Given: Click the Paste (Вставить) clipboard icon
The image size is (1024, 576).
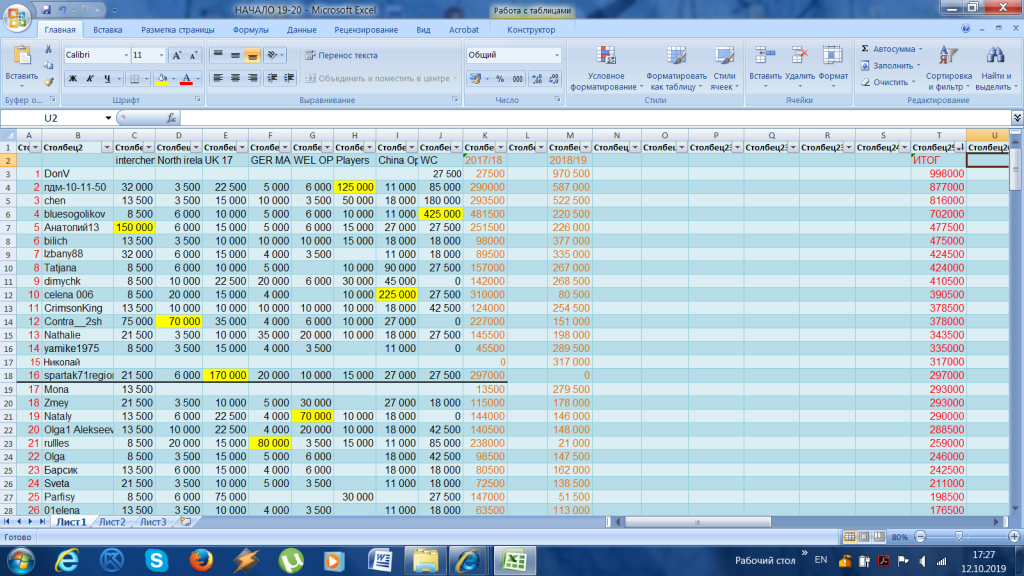Looking at the screenshot, I should (x=21, y=56).
